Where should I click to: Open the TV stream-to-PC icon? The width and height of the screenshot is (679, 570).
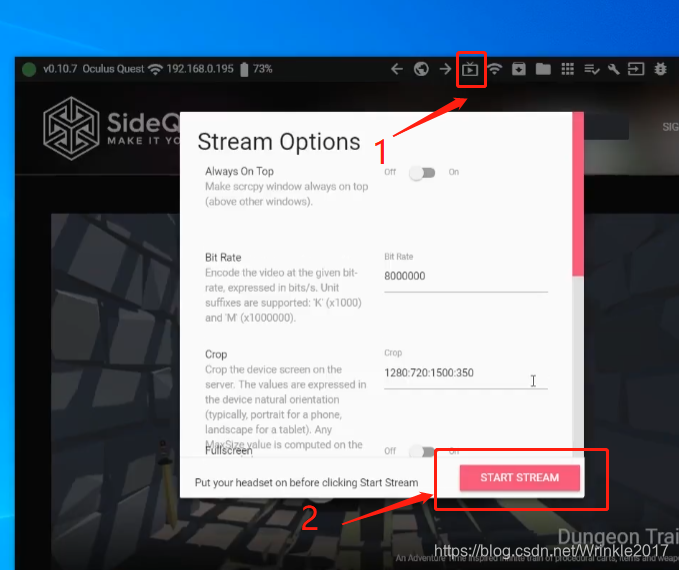(x=470, y=69)
